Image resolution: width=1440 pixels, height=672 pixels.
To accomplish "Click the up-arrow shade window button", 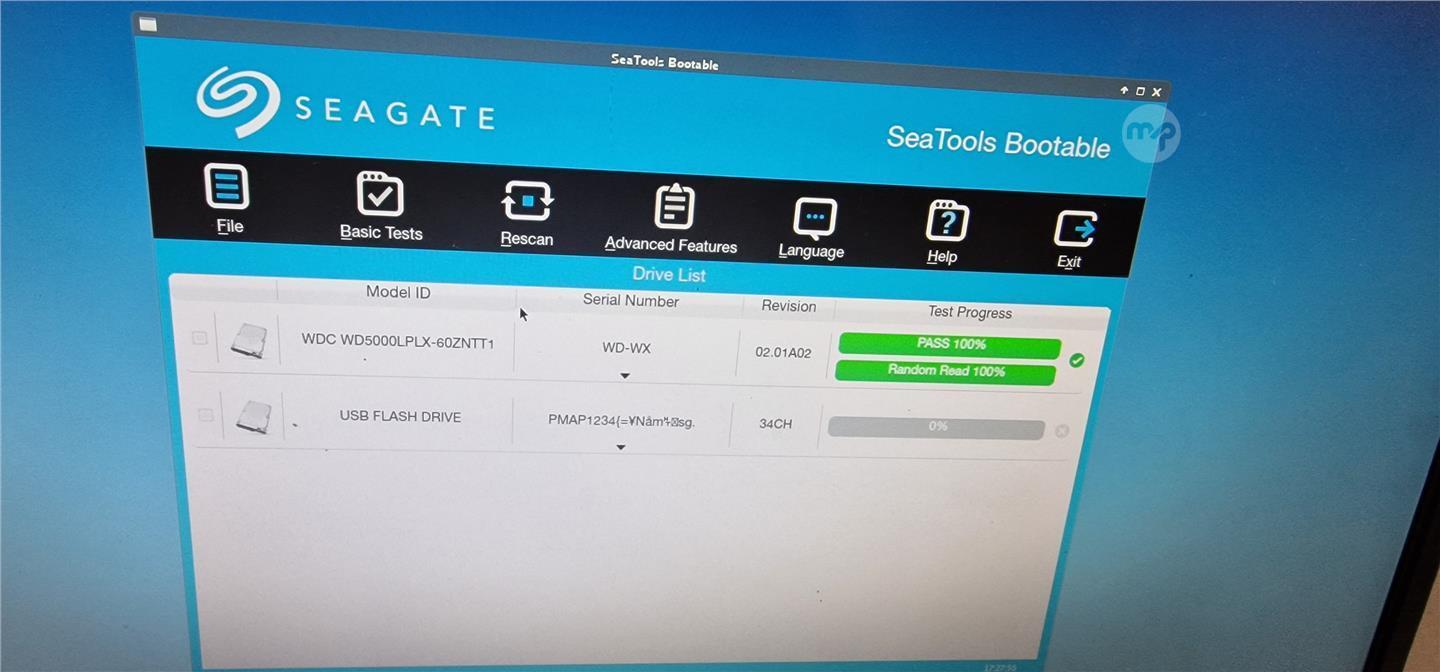I will point(1125,90).
